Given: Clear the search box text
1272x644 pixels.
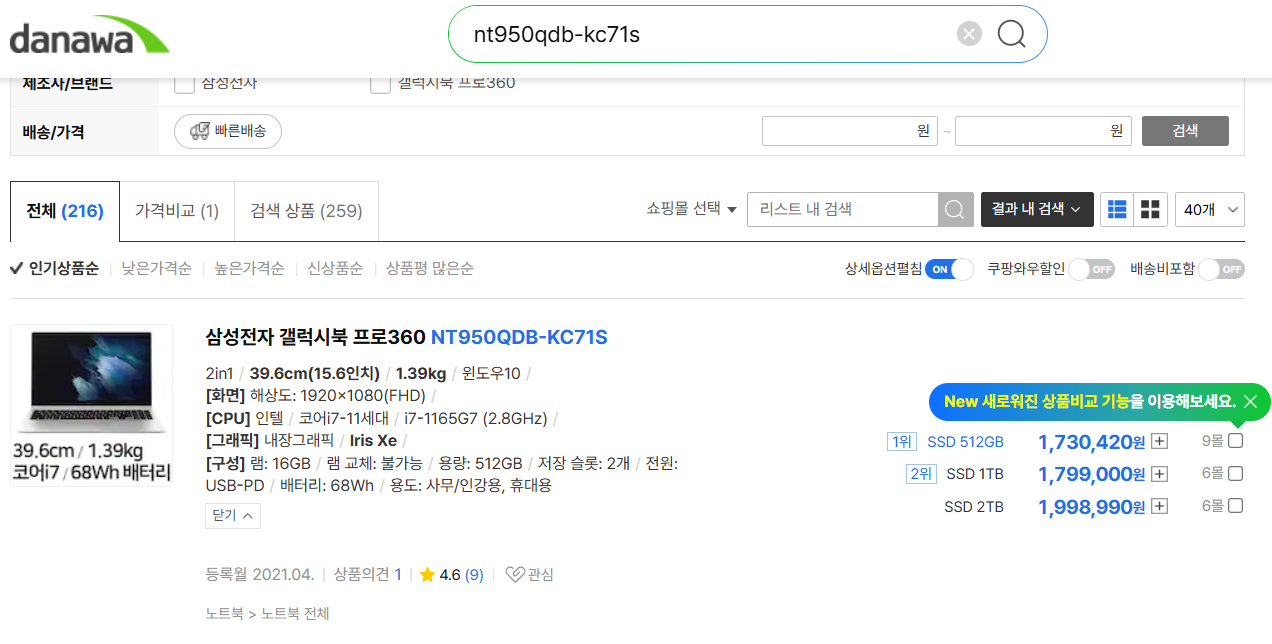Looking at the screenshot, I should coord(969,35).
